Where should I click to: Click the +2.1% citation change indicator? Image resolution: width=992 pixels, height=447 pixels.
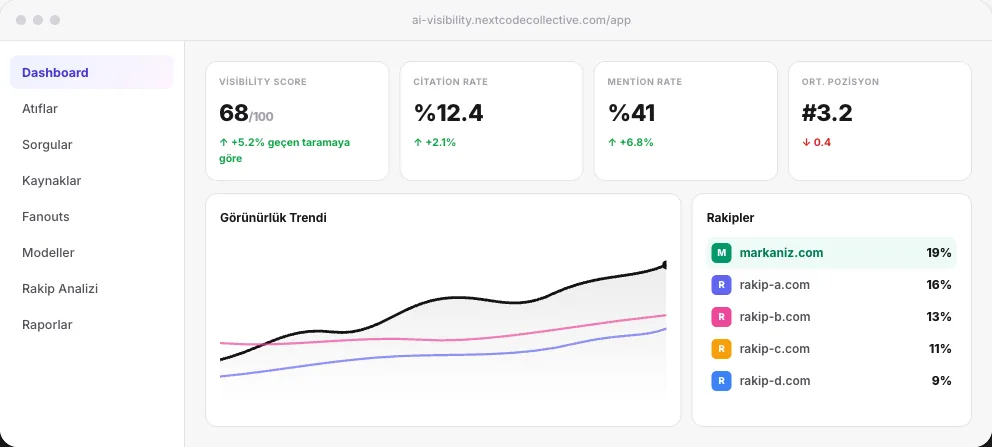click(435, 143)
